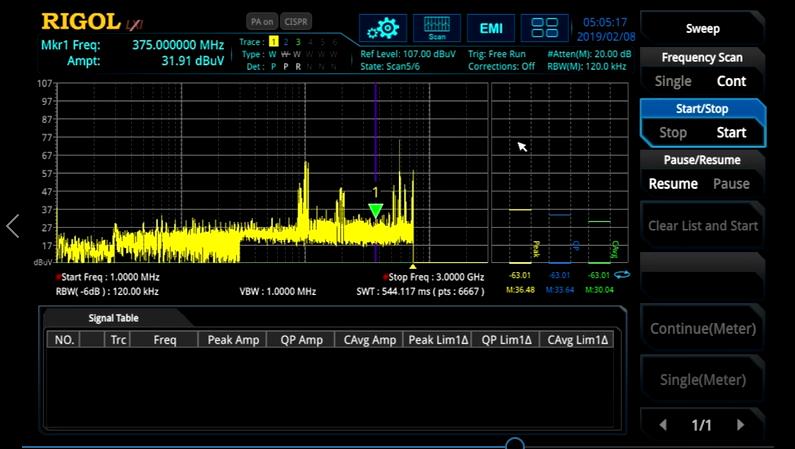
Task: Go to previous menu page arrow
Action: coord(663,425)
